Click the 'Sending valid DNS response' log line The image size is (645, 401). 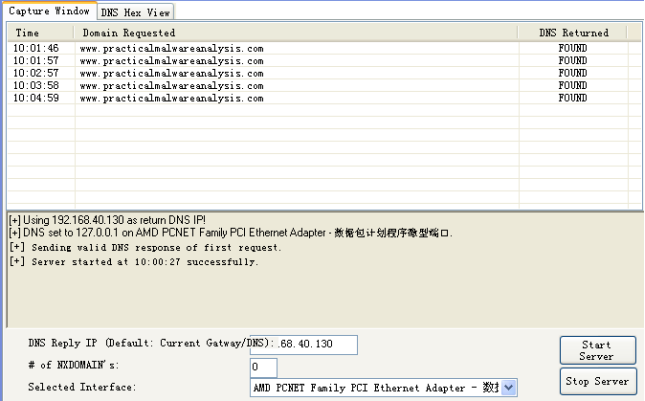[145, 248]
